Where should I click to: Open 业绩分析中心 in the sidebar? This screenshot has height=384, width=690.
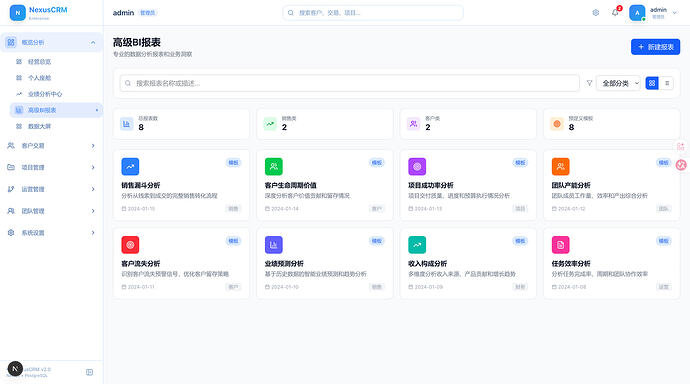(56, 94)
